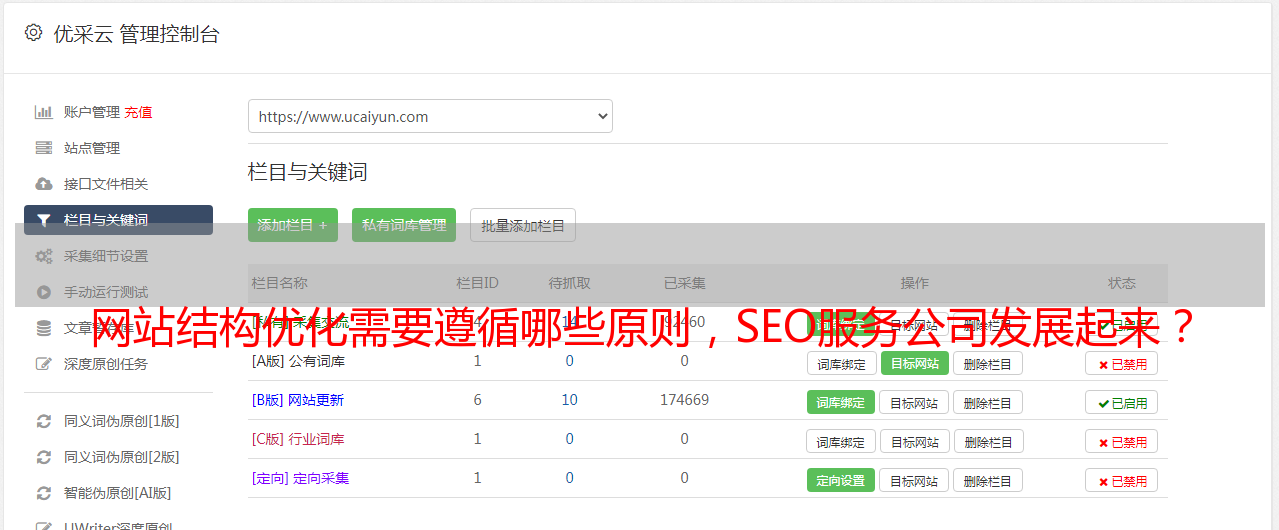The image size is (1279, 530).
Task: Open 私有词库管理
Action: [x=404, y=225]
